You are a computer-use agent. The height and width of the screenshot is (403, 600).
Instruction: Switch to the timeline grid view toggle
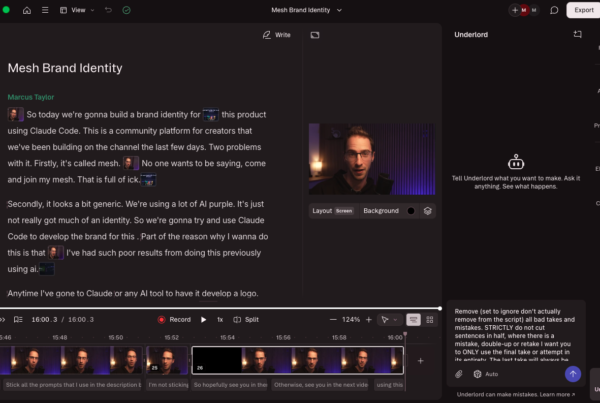pyautogui.click(x=430, y=319)
